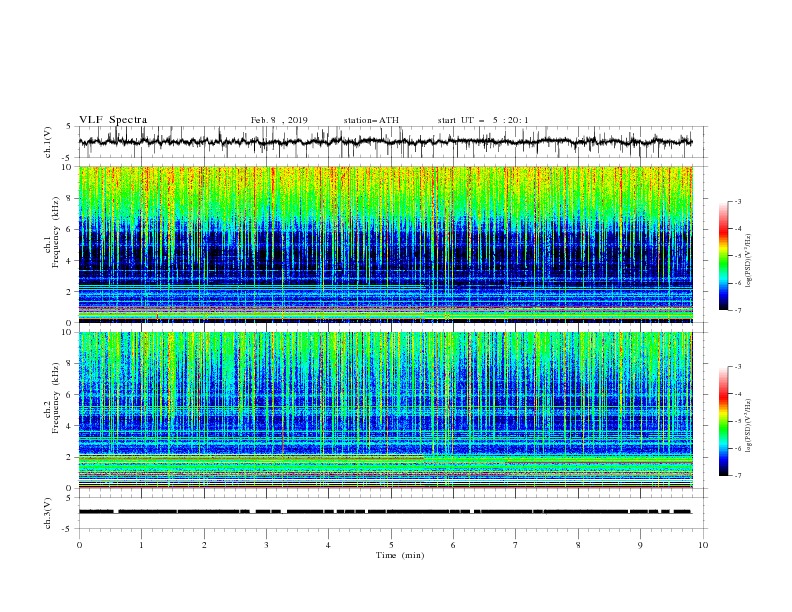Click the "-3" label on ch.1 colorbar
The height and width of the screenshot is (612, 792).
pos(737,201)
